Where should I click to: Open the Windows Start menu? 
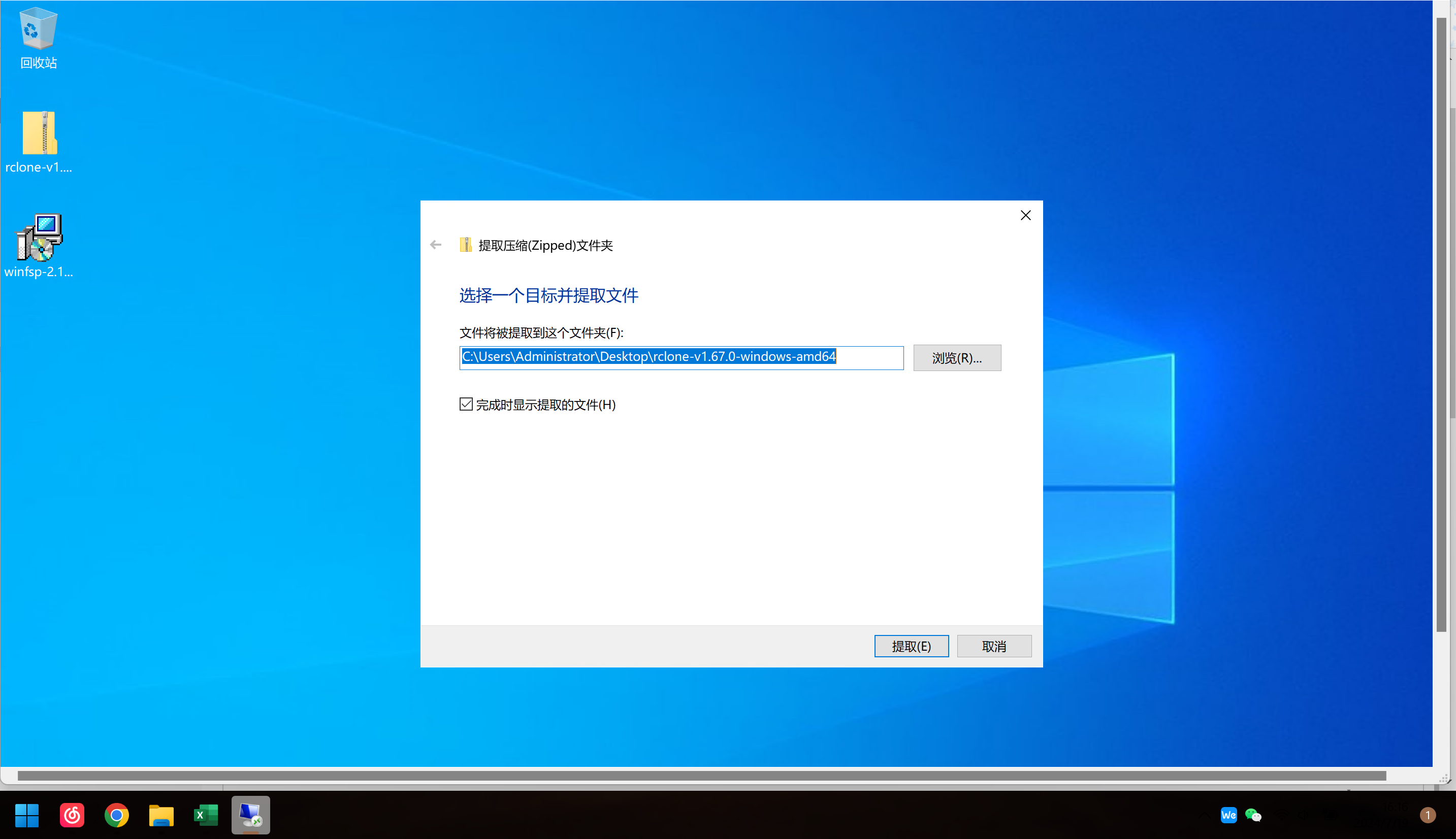(x=26, y=815)
